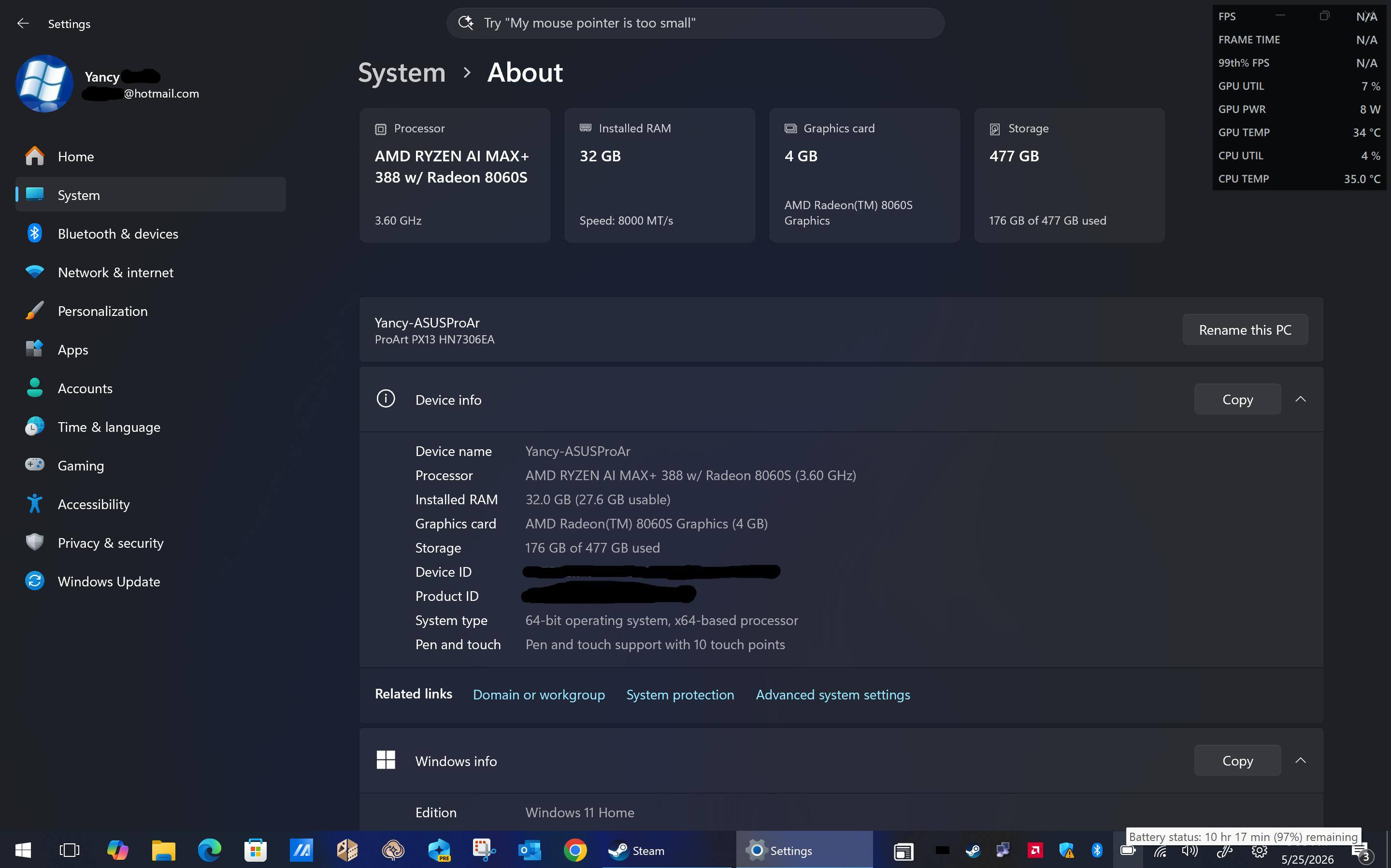This screenshot has height=868, width=1391.
Task: Switch to the Steam taskbar window
Action: tap(666, 850)
